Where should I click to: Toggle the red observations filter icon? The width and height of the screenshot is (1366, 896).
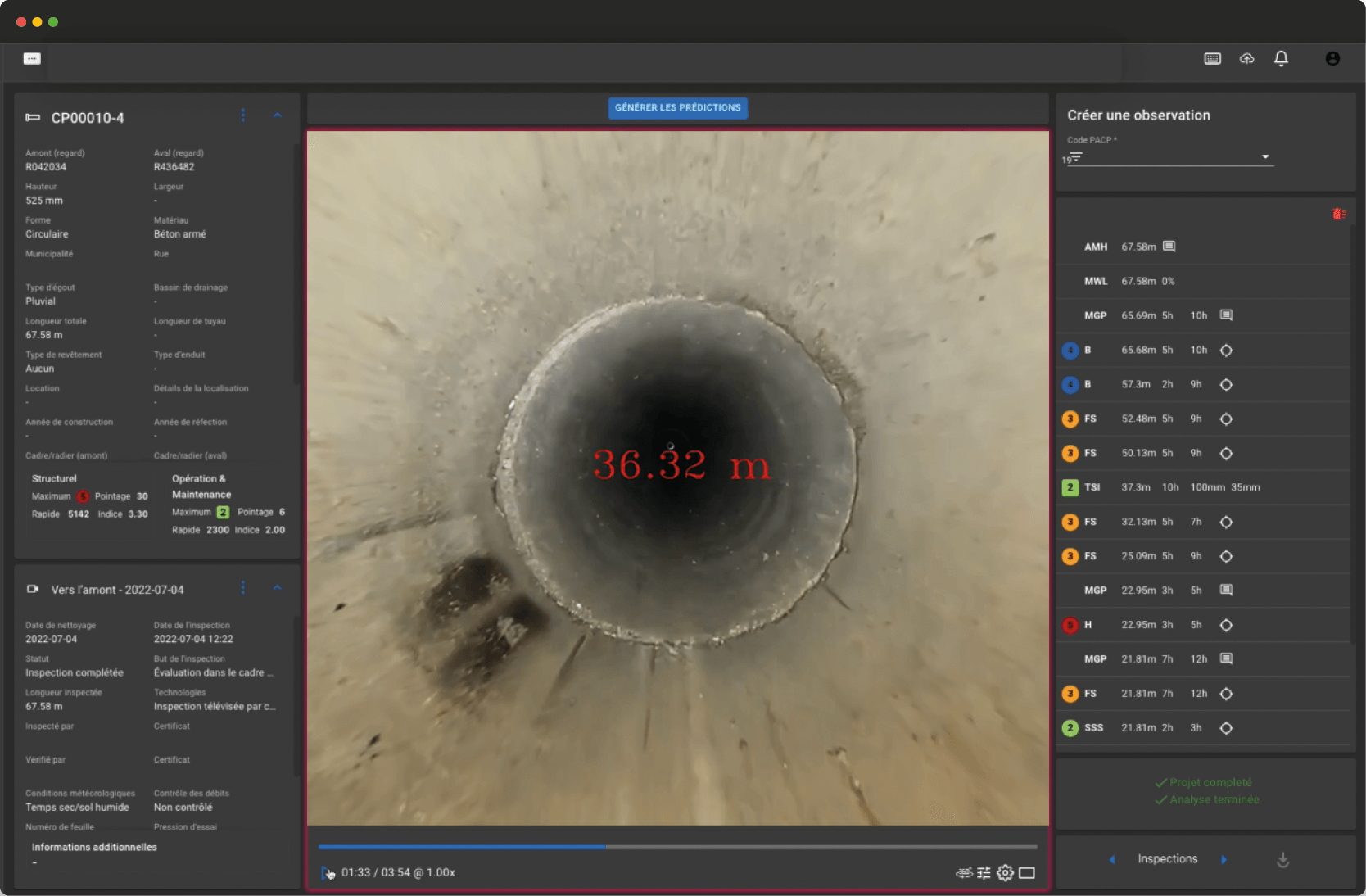[1339, 215]
